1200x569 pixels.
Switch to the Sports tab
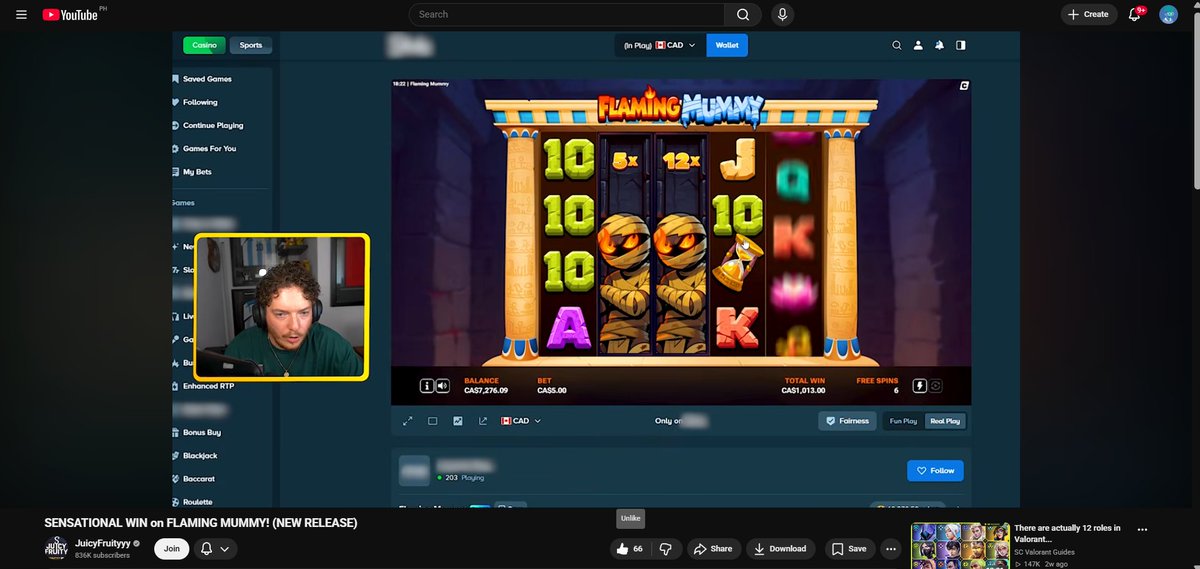(x=250, y=45)
